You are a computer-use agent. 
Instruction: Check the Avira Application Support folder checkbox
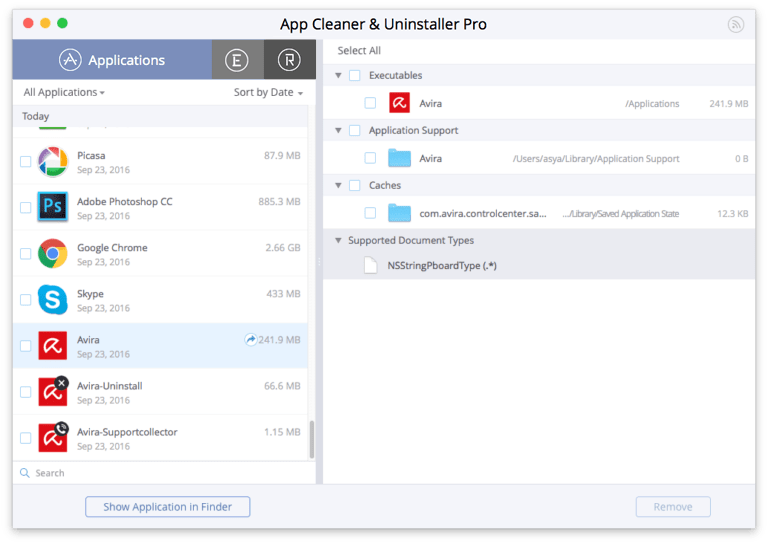370,158
